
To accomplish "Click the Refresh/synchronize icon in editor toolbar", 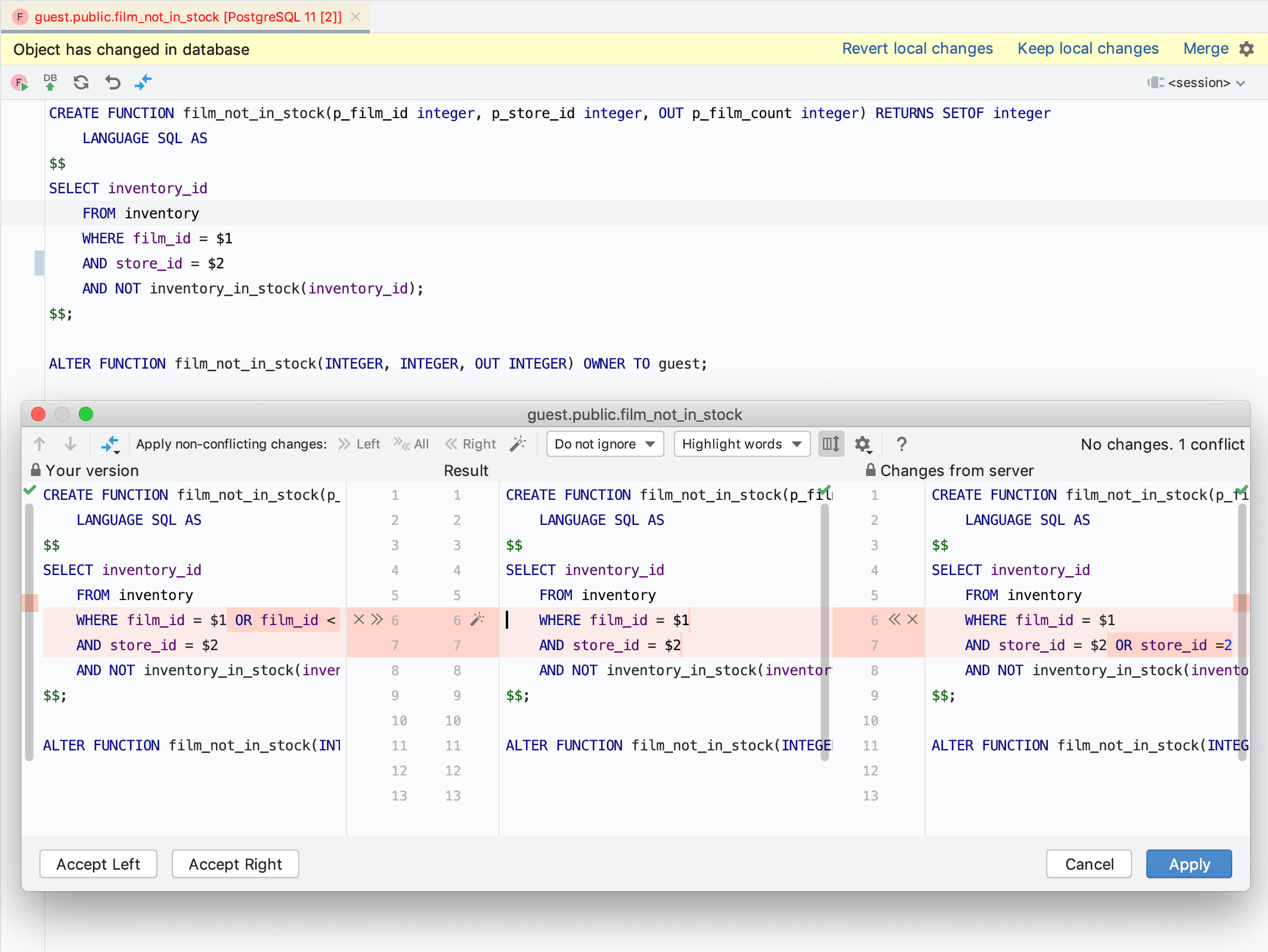I will click(x=81, y=82).
